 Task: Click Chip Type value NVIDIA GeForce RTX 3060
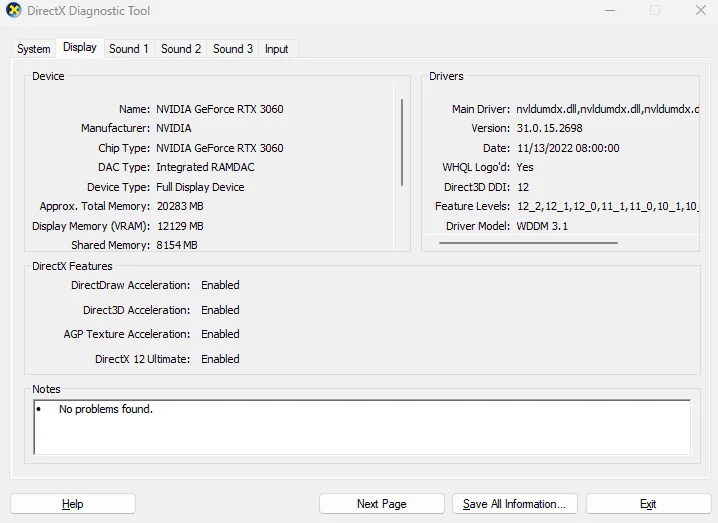220,148
